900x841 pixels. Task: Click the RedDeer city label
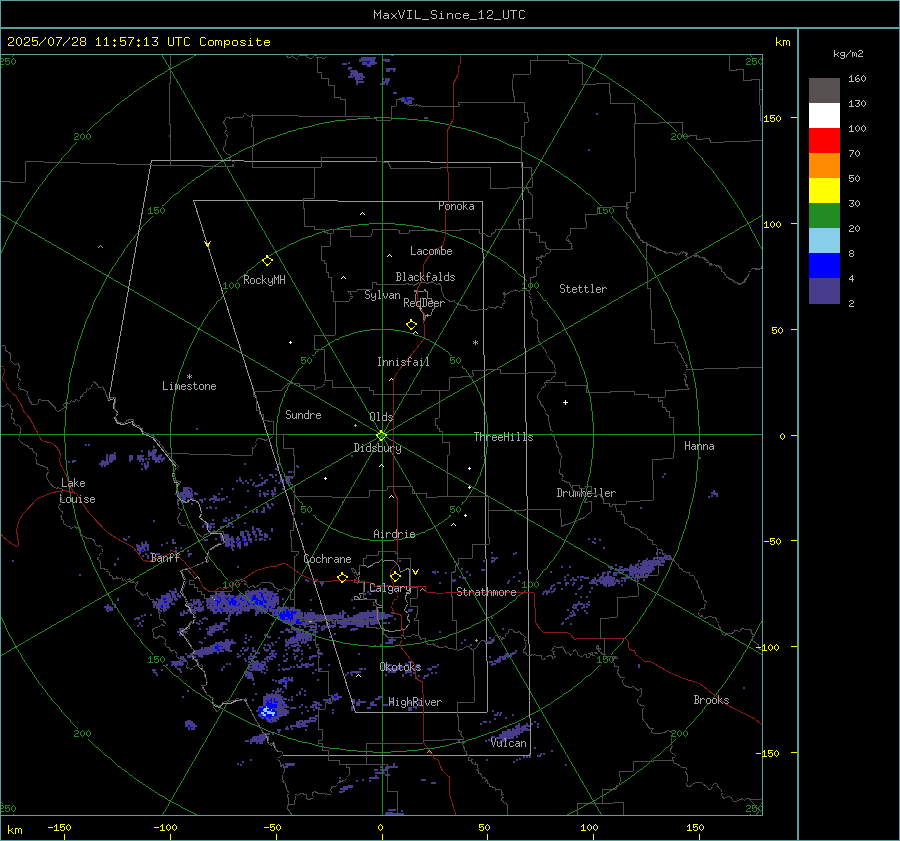(x=424, y=303)
